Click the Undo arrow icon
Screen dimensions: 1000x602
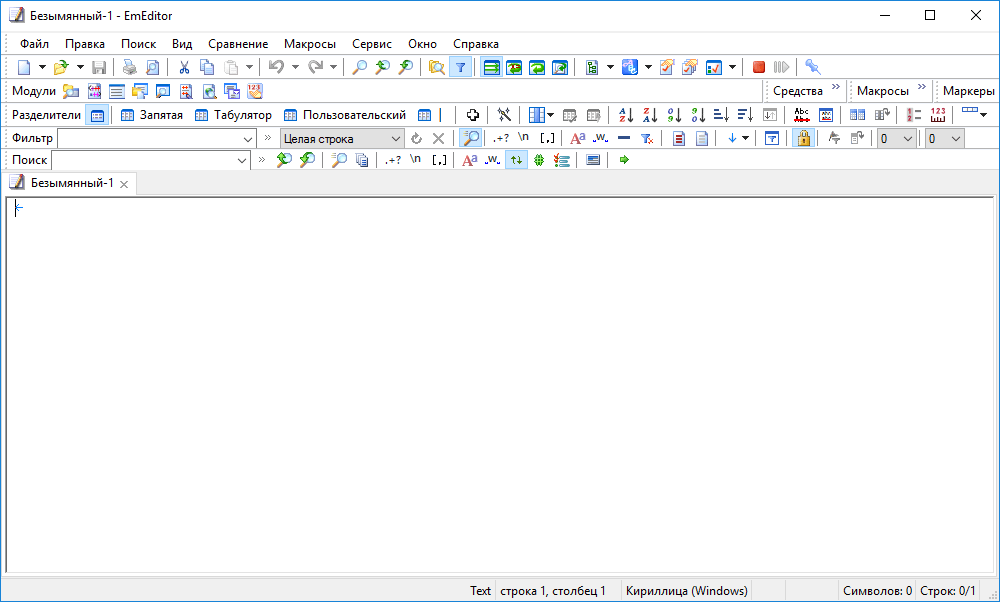(276, 67)
